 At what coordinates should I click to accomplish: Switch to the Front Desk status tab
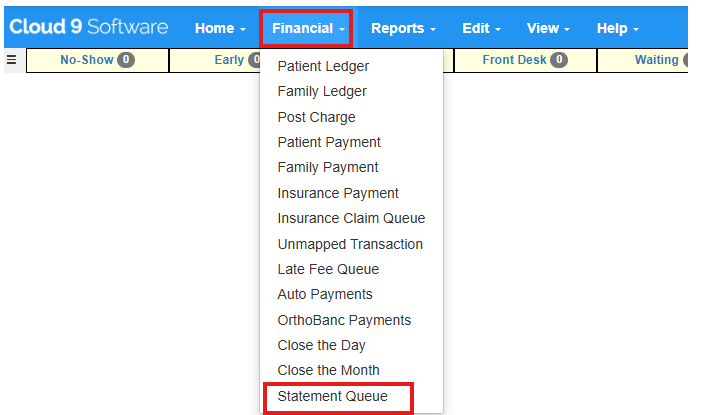click(x=525, y=60)
